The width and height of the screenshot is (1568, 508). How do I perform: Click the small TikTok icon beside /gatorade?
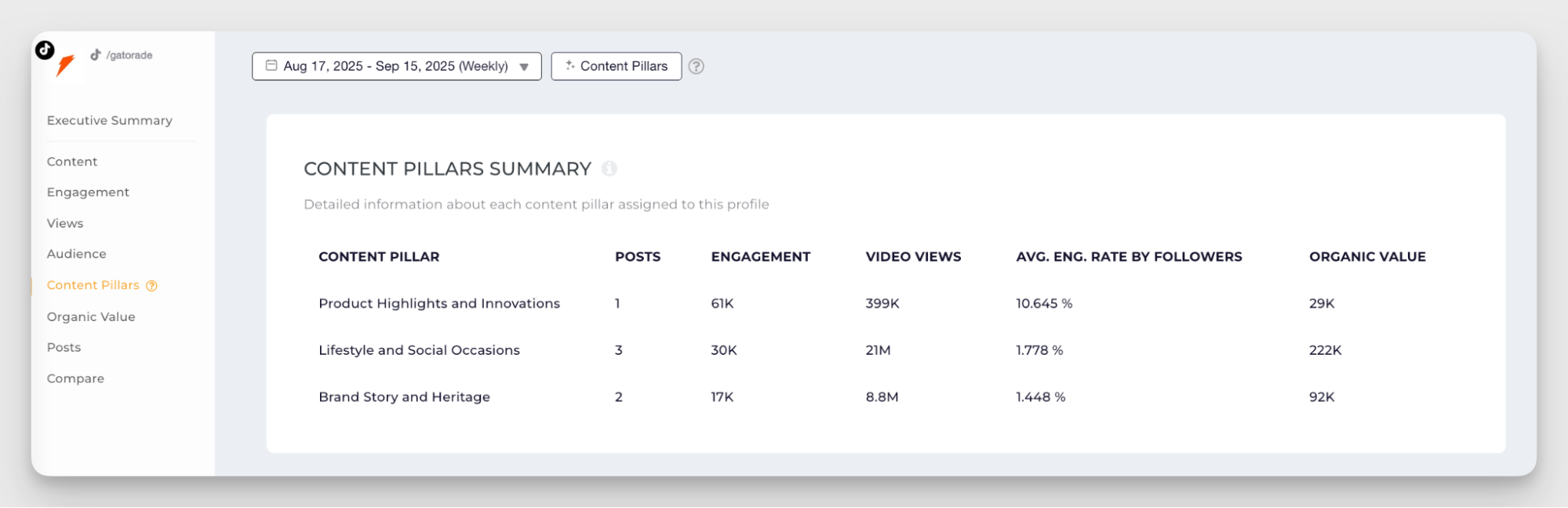tap(96, 55)
